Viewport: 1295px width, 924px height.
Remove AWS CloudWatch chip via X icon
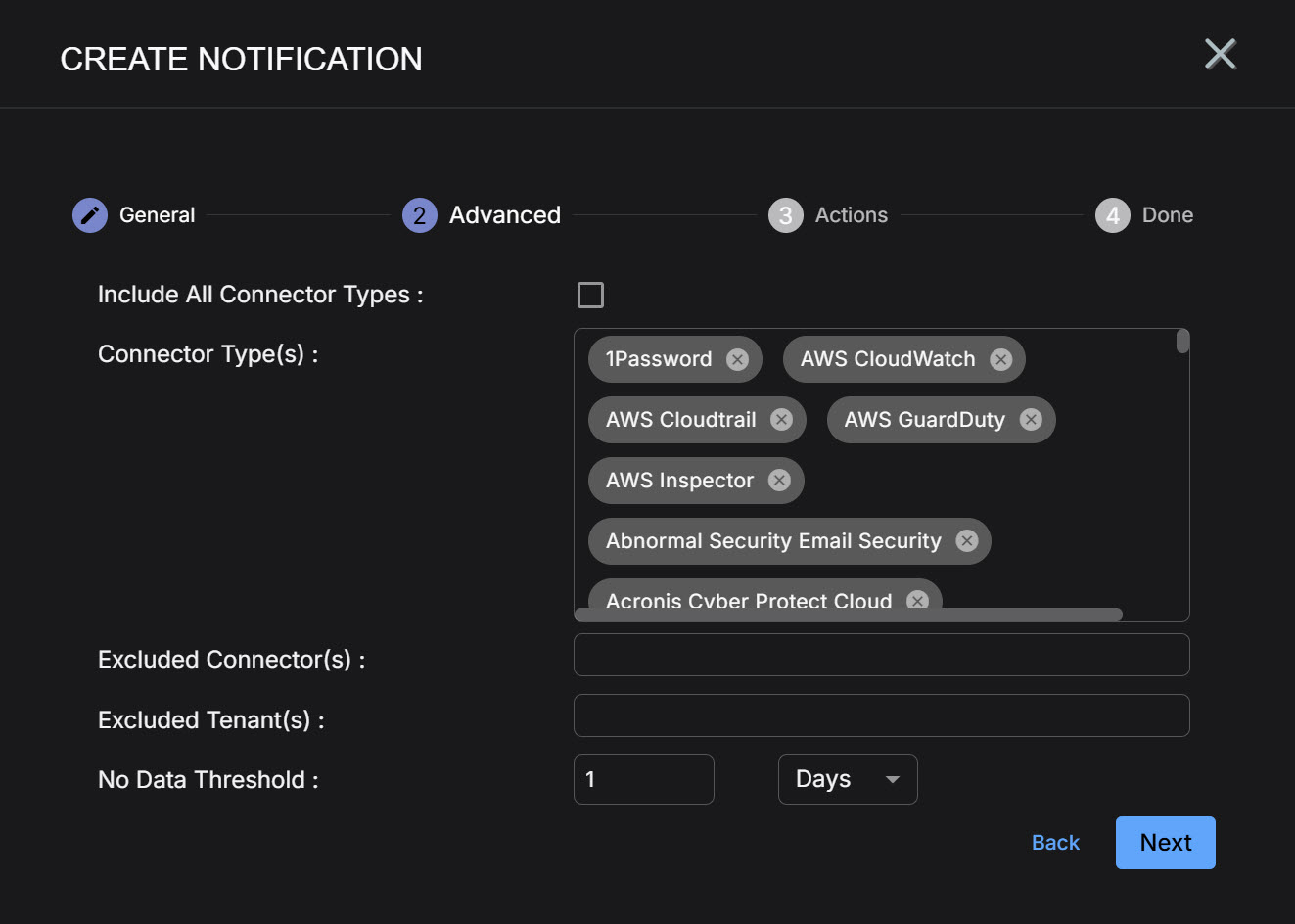(1000, 359)
